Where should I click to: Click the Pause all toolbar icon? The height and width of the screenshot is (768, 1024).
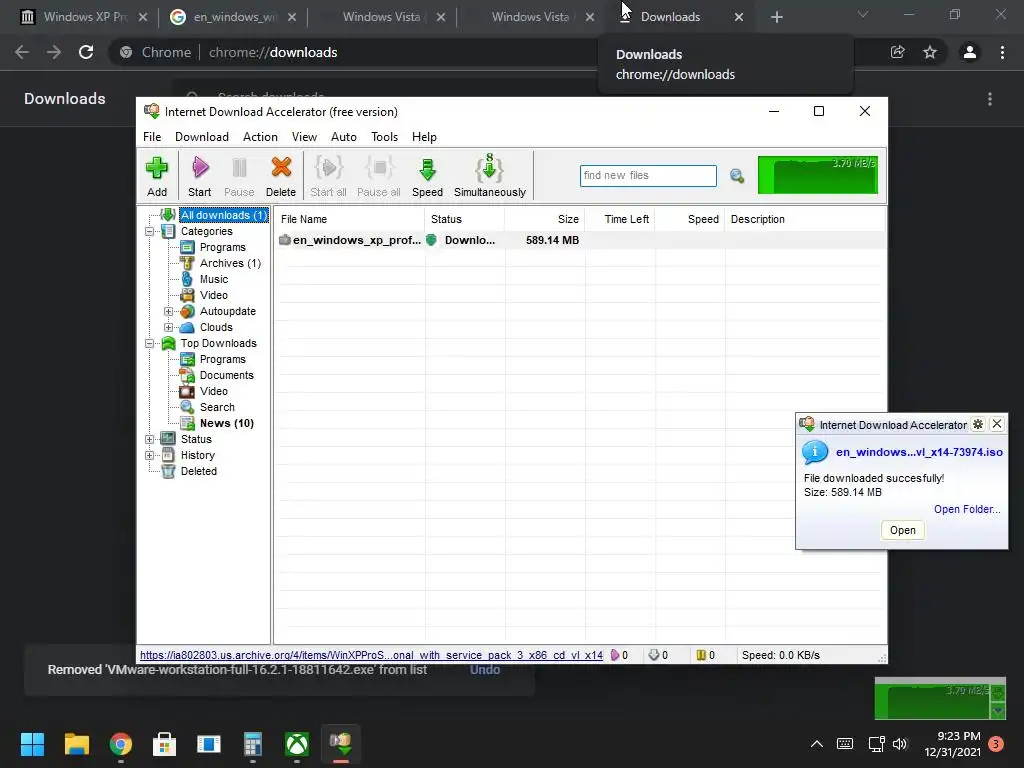379,176
